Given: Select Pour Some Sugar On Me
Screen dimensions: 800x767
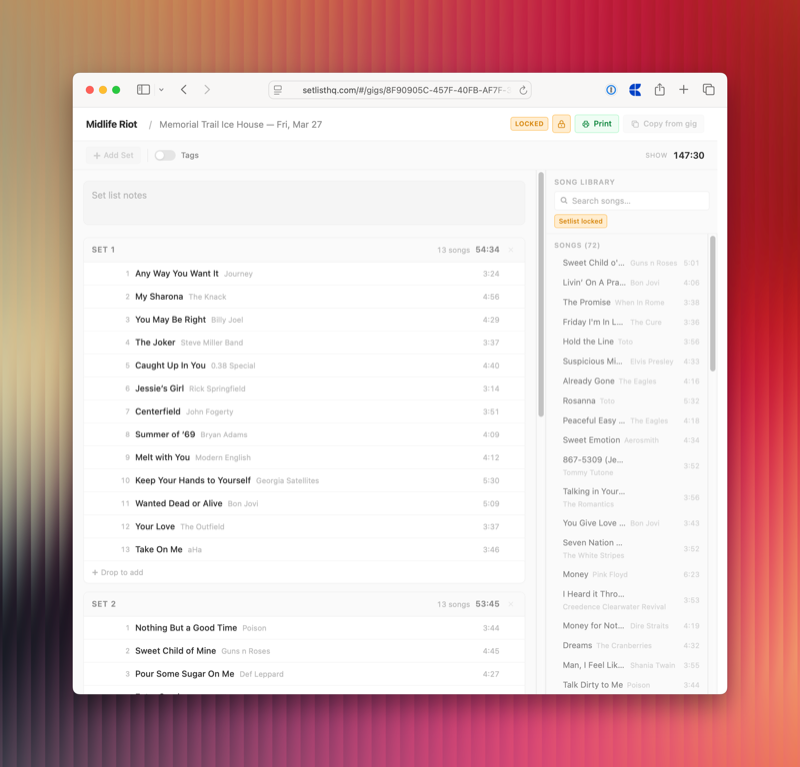Looking at the screenshot, I should [304, 674].
